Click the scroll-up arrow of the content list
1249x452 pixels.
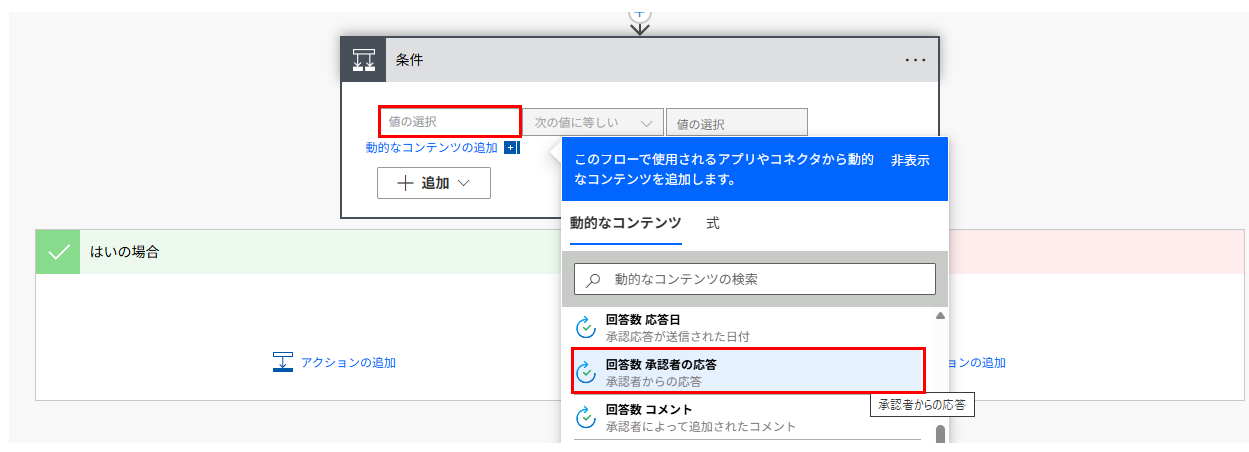pos(940,316)
